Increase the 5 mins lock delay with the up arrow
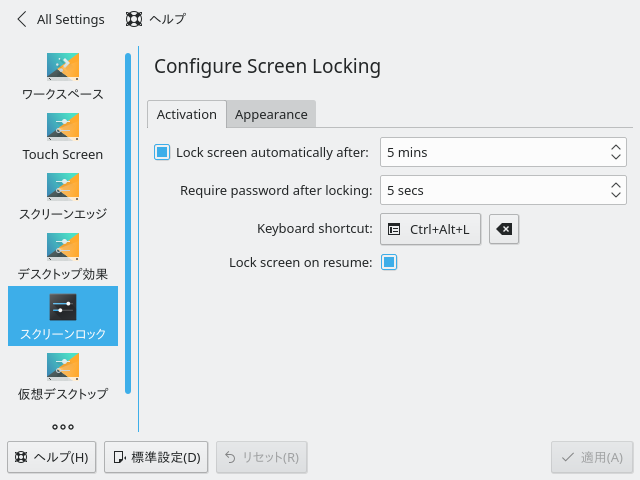The height and width of the screenshot is (480, 640). click(x=616, y=147)
